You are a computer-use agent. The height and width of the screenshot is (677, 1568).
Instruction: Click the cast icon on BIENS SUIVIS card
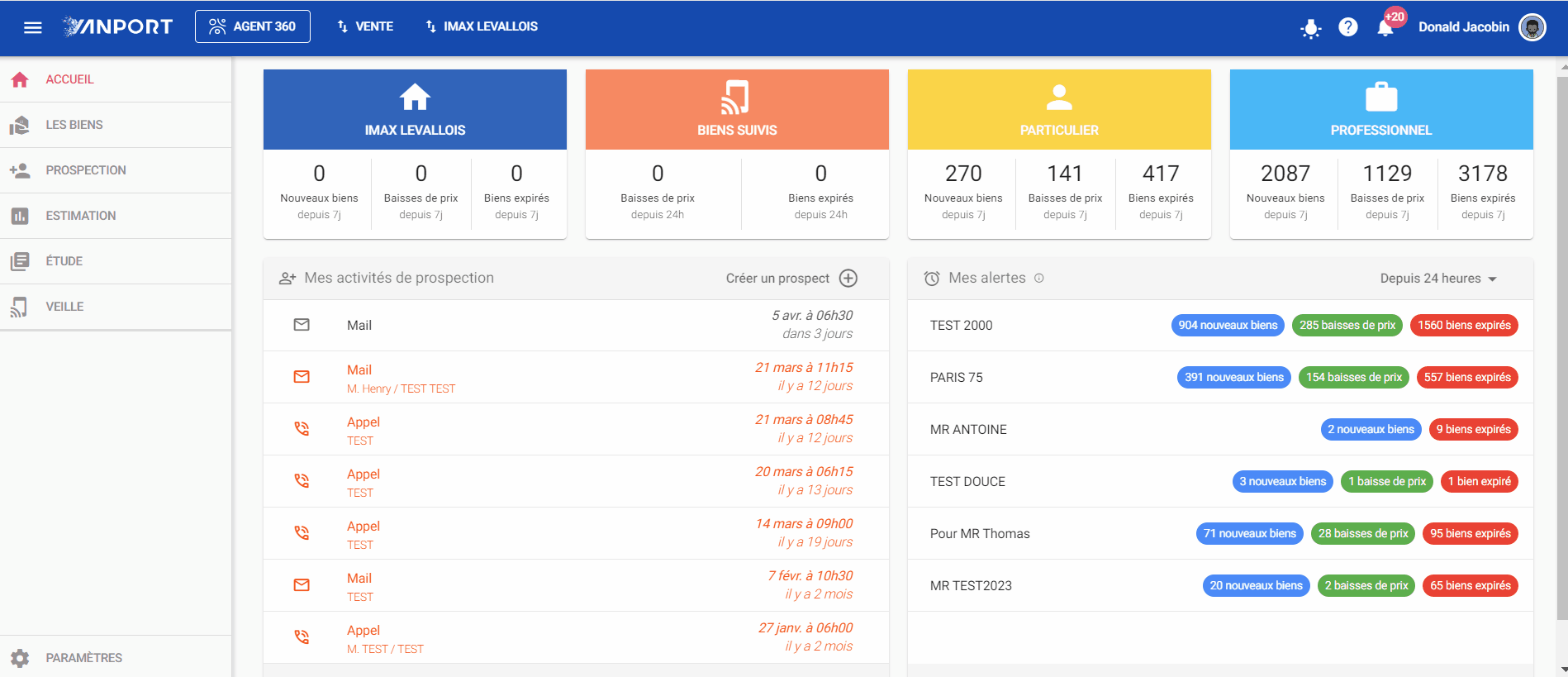[735, 97]
